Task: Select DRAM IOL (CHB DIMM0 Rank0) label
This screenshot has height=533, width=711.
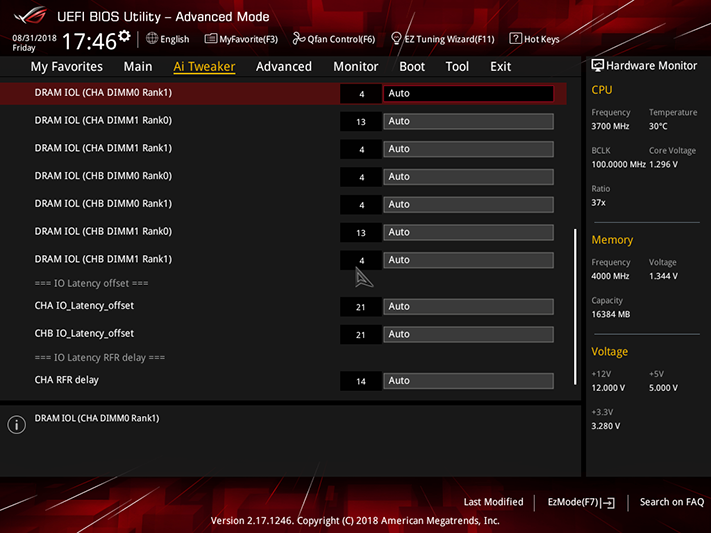Action: (103, 176)
